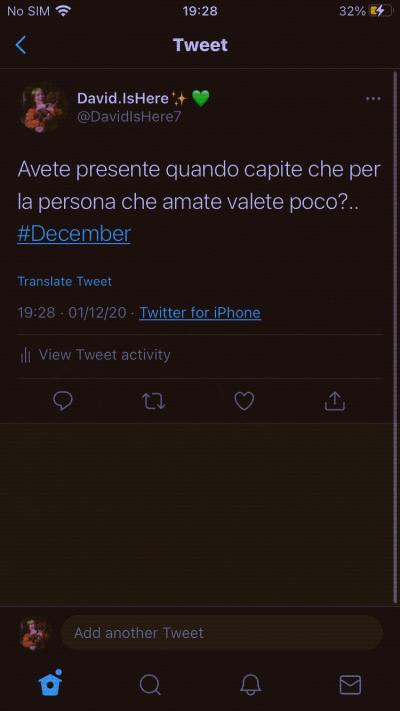
Task: Open the #December hashtag link
Action: pos(74,234)
